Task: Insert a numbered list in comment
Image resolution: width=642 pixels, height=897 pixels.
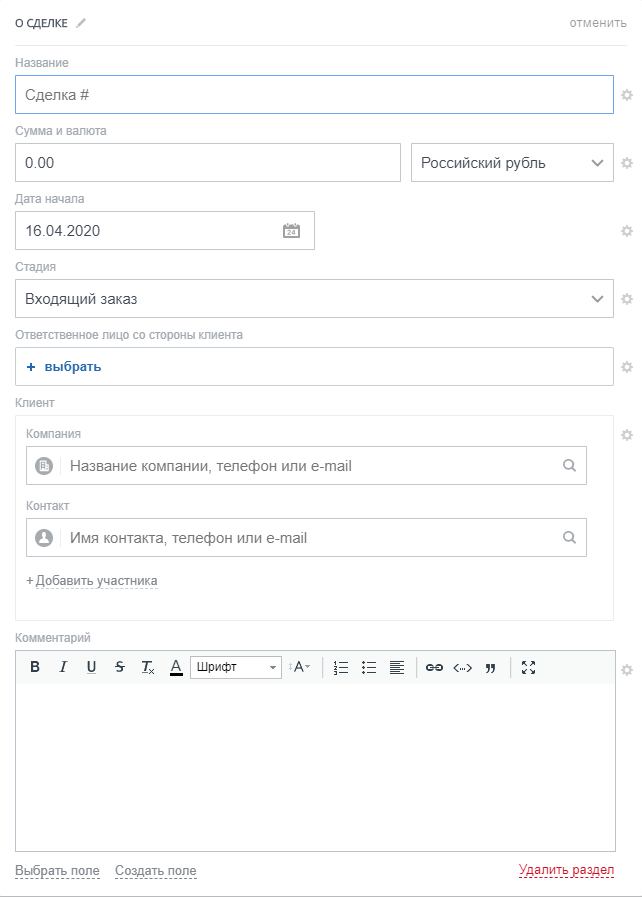Action: [x=341, y=668]
